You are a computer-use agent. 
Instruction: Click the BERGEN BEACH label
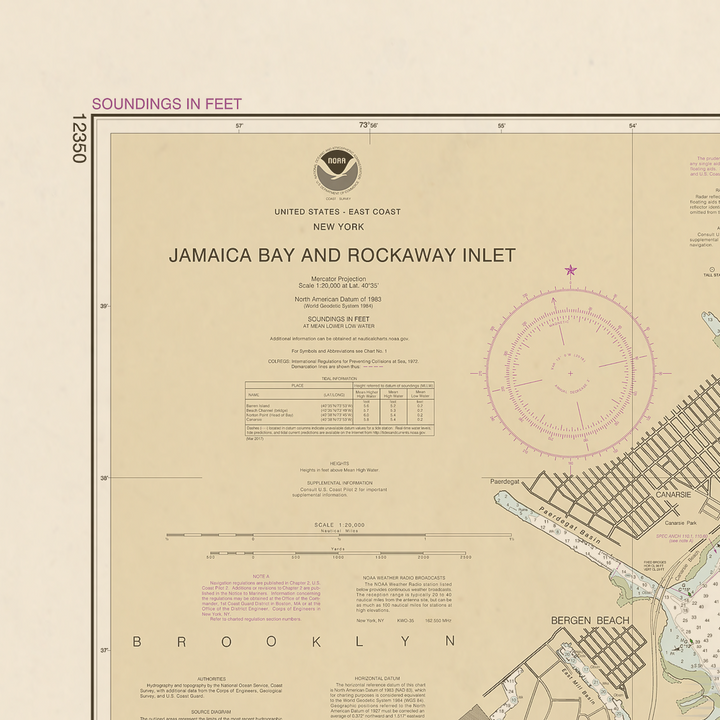[590, 620]
